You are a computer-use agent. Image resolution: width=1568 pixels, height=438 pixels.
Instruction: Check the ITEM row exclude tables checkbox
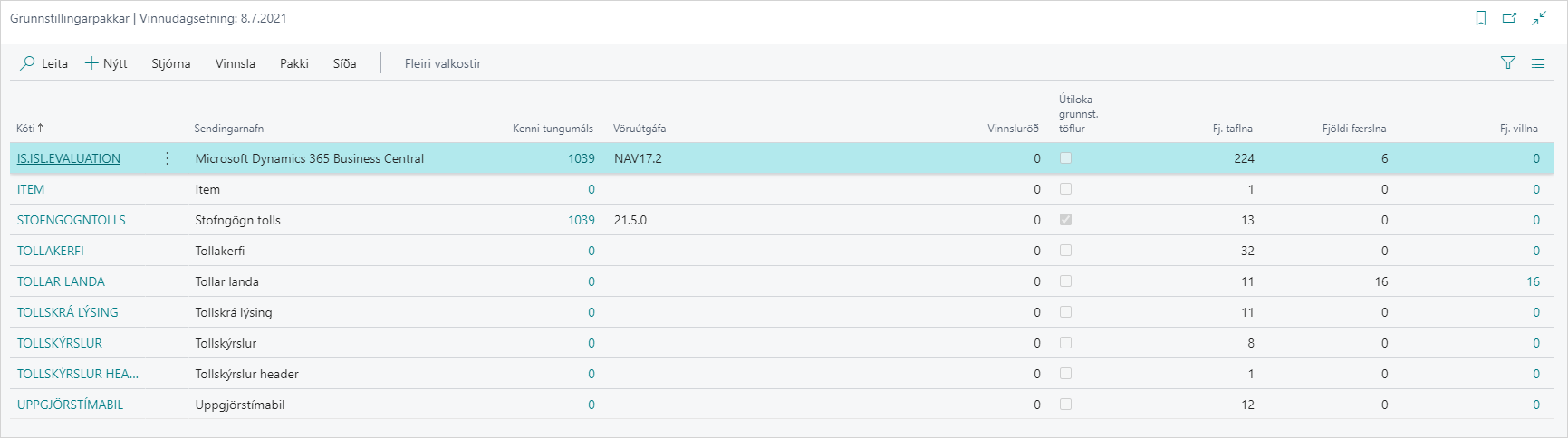click(1065, 189)
